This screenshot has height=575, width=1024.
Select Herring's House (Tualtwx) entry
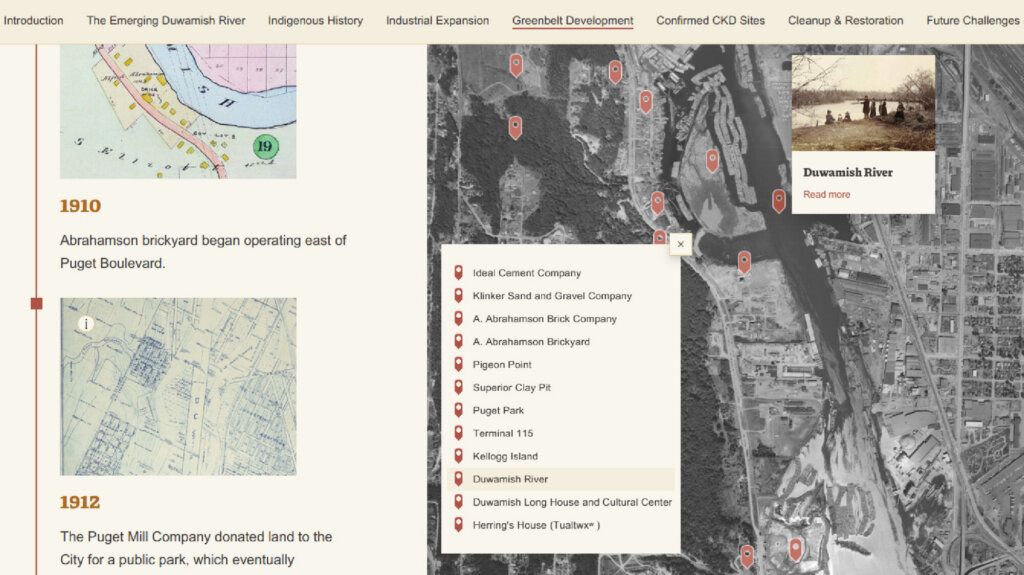(x=536, y=525)
